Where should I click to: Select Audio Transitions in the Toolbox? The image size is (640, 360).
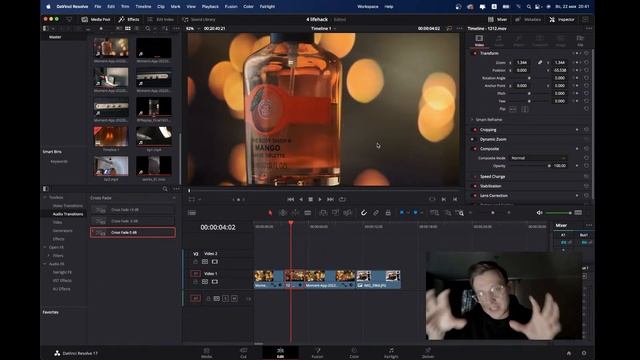tap(68, 214)
